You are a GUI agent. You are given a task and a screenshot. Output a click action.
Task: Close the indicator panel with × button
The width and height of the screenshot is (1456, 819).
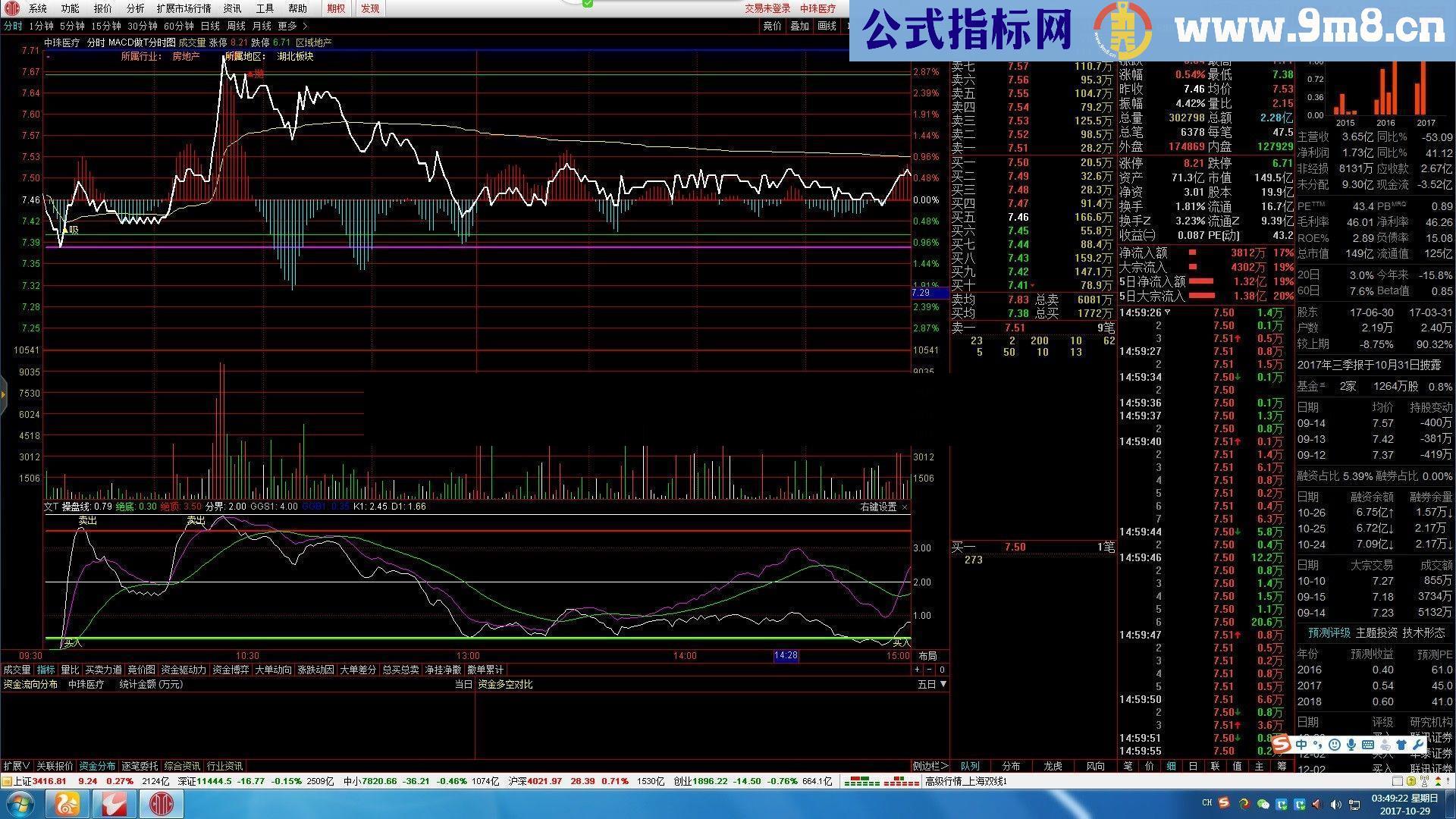coord(905,507)
